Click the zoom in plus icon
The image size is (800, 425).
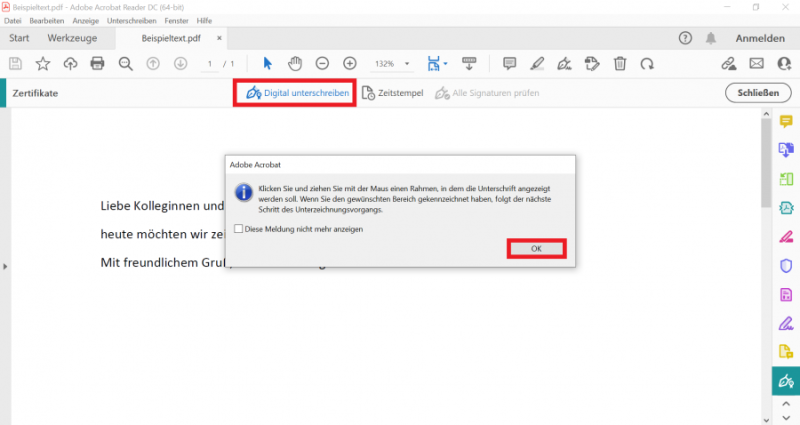tap(350, 64)
